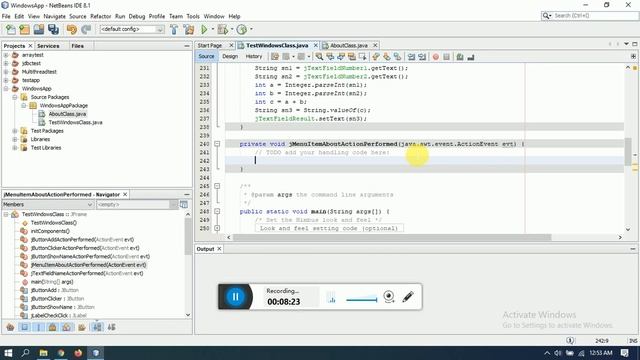
Task: Click the Save All toolbar icon
Action: point(53,29)
